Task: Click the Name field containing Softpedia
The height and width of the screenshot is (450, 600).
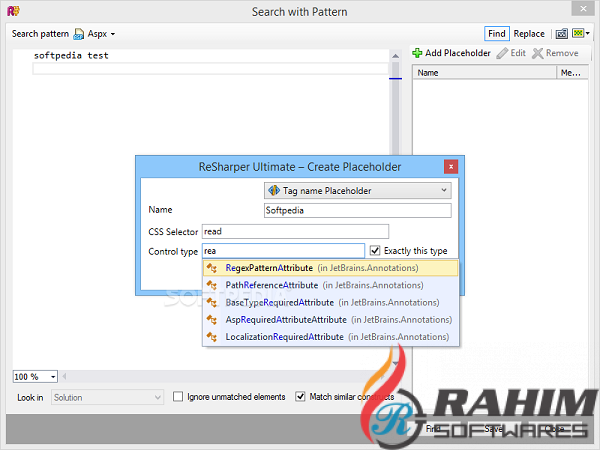Action: [x=357, y=210]
